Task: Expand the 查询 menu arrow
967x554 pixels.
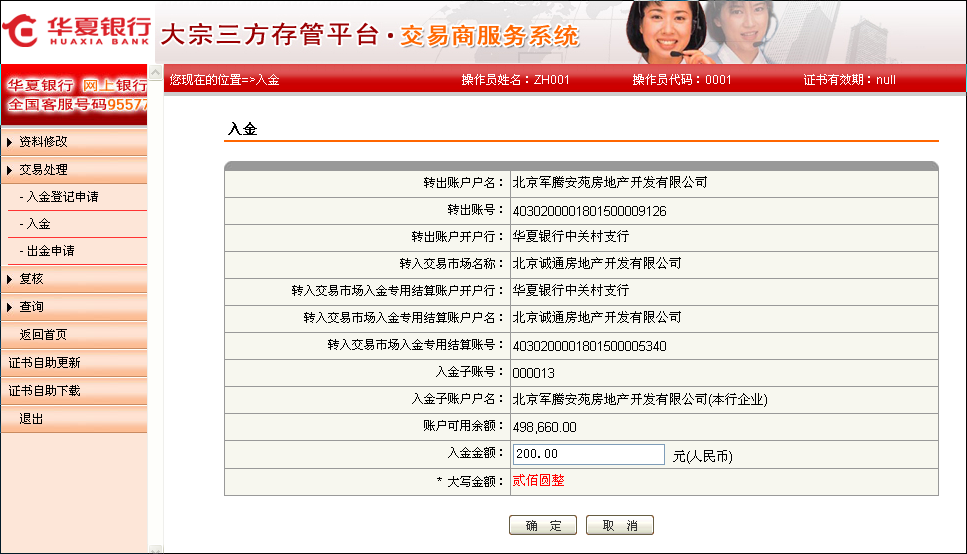Action: (x=9, y=307)
